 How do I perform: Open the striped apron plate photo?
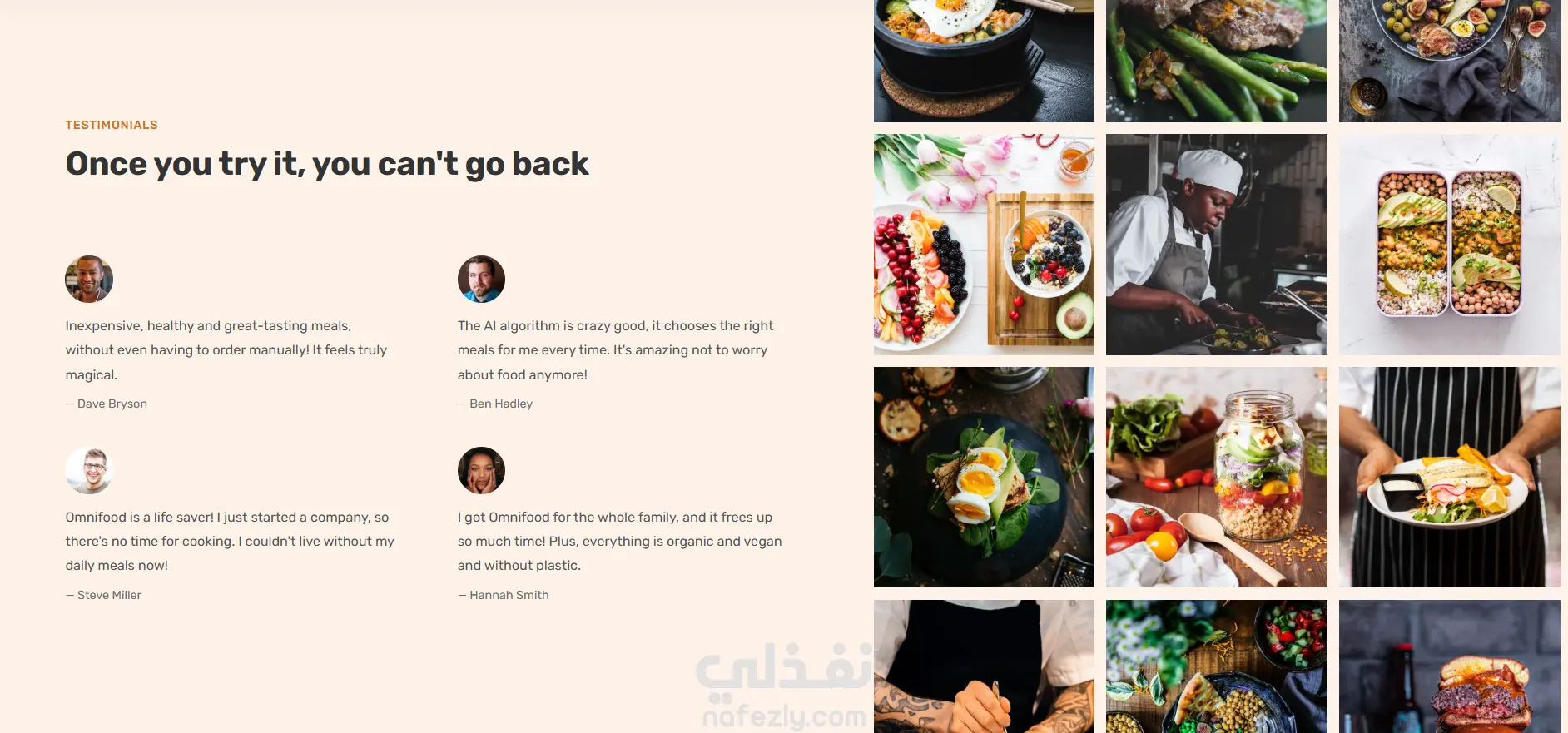1449,478
